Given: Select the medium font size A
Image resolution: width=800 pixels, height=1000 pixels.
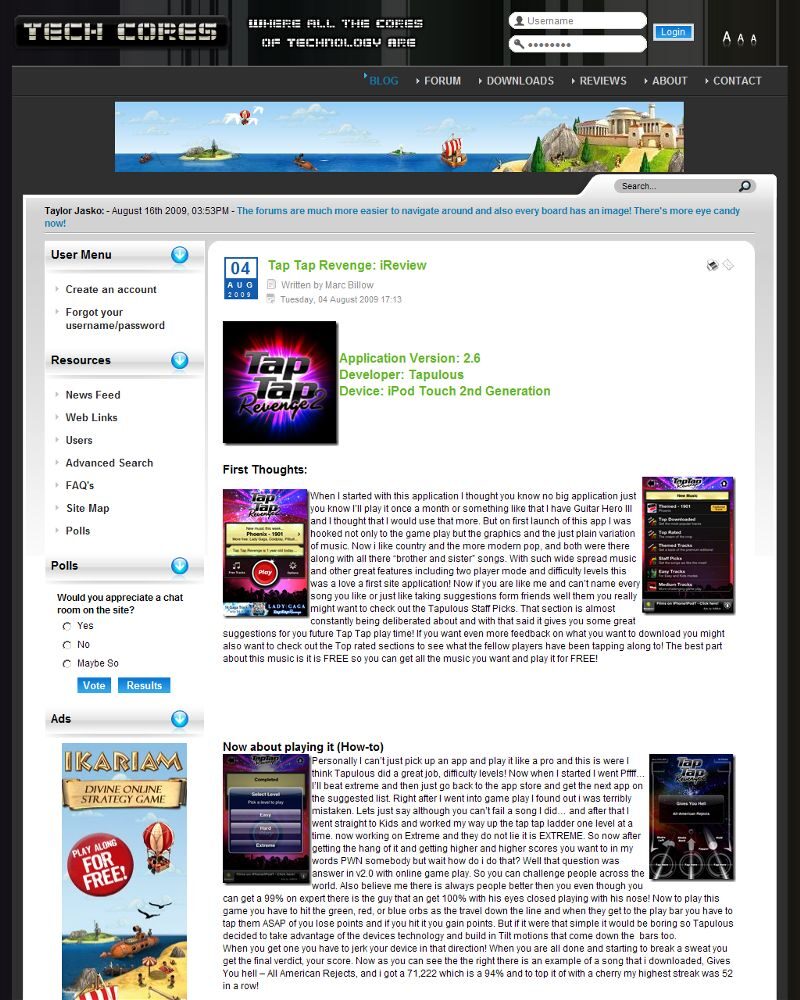Looking at the screenshot, I should tap(741, 39).
